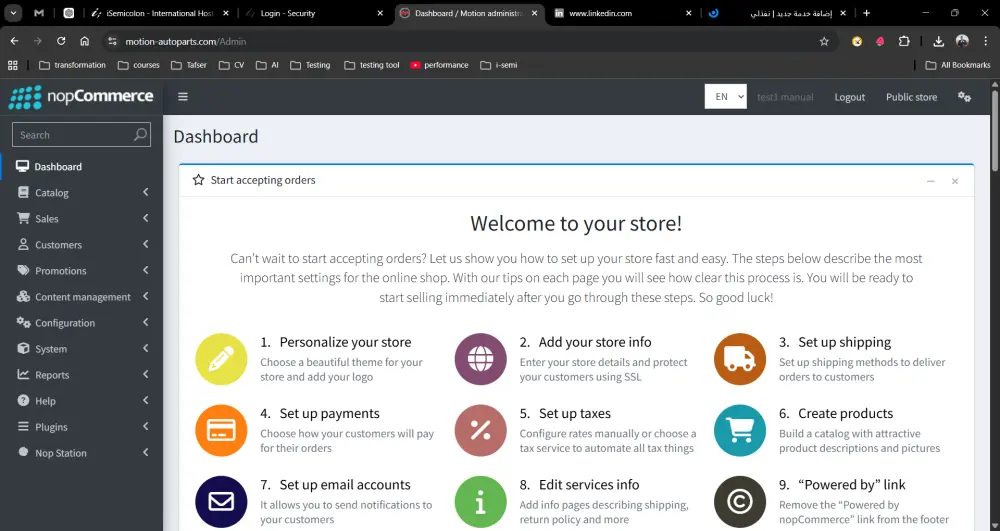Open the EN language dropdown

tap(726, 97)
